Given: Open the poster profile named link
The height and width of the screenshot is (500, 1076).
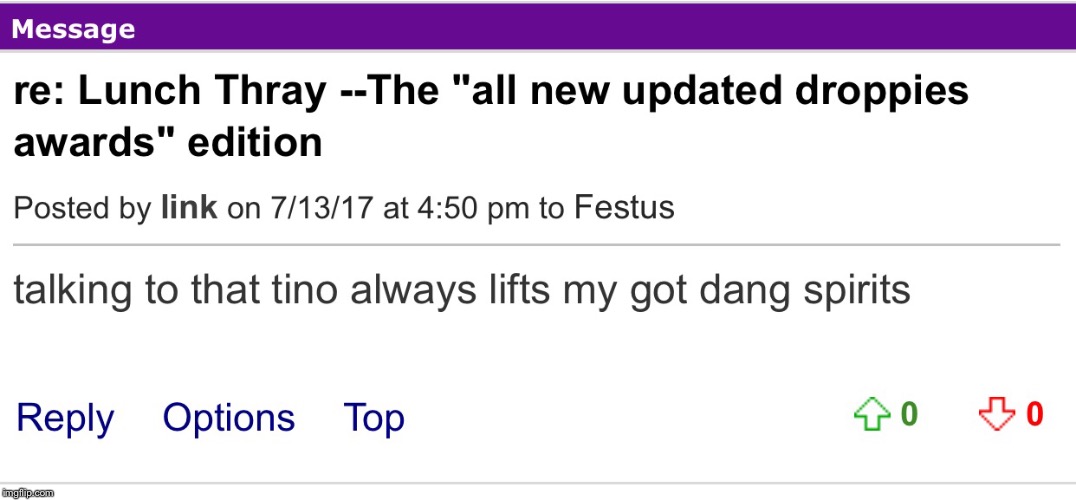Looking at the screenshot, I should pos(189,208).
